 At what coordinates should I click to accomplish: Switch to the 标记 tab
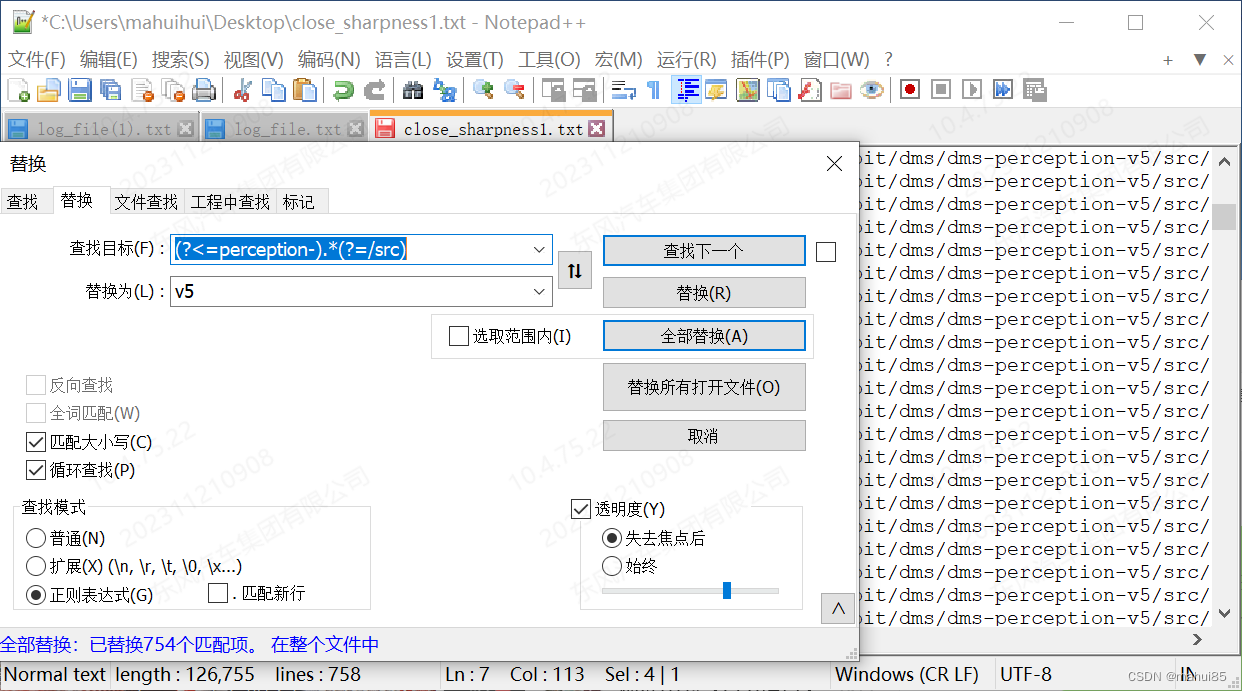coord(299,201)
